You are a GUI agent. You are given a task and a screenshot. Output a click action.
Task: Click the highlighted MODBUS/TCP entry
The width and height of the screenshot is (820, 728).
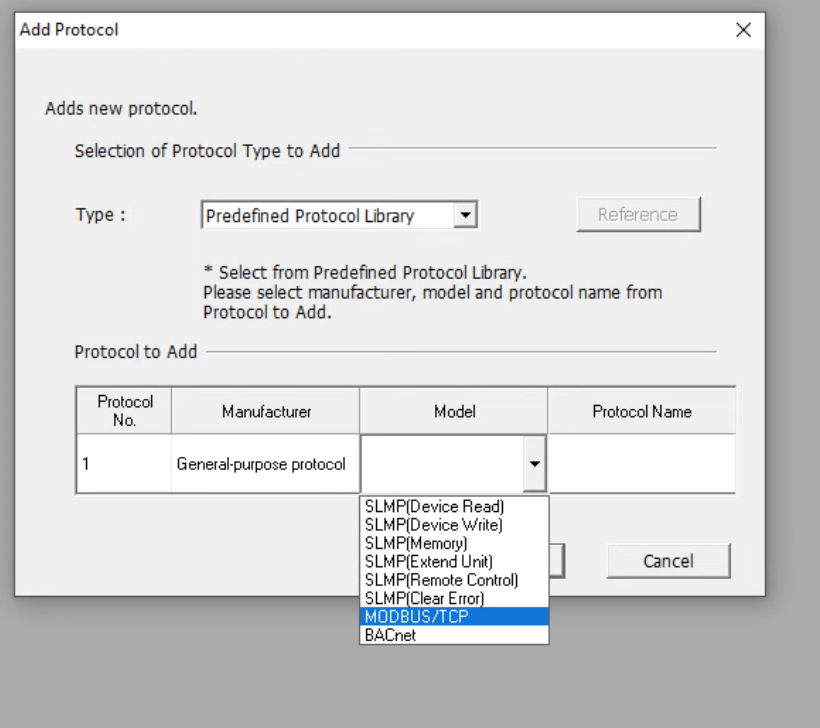coord(454,616)
